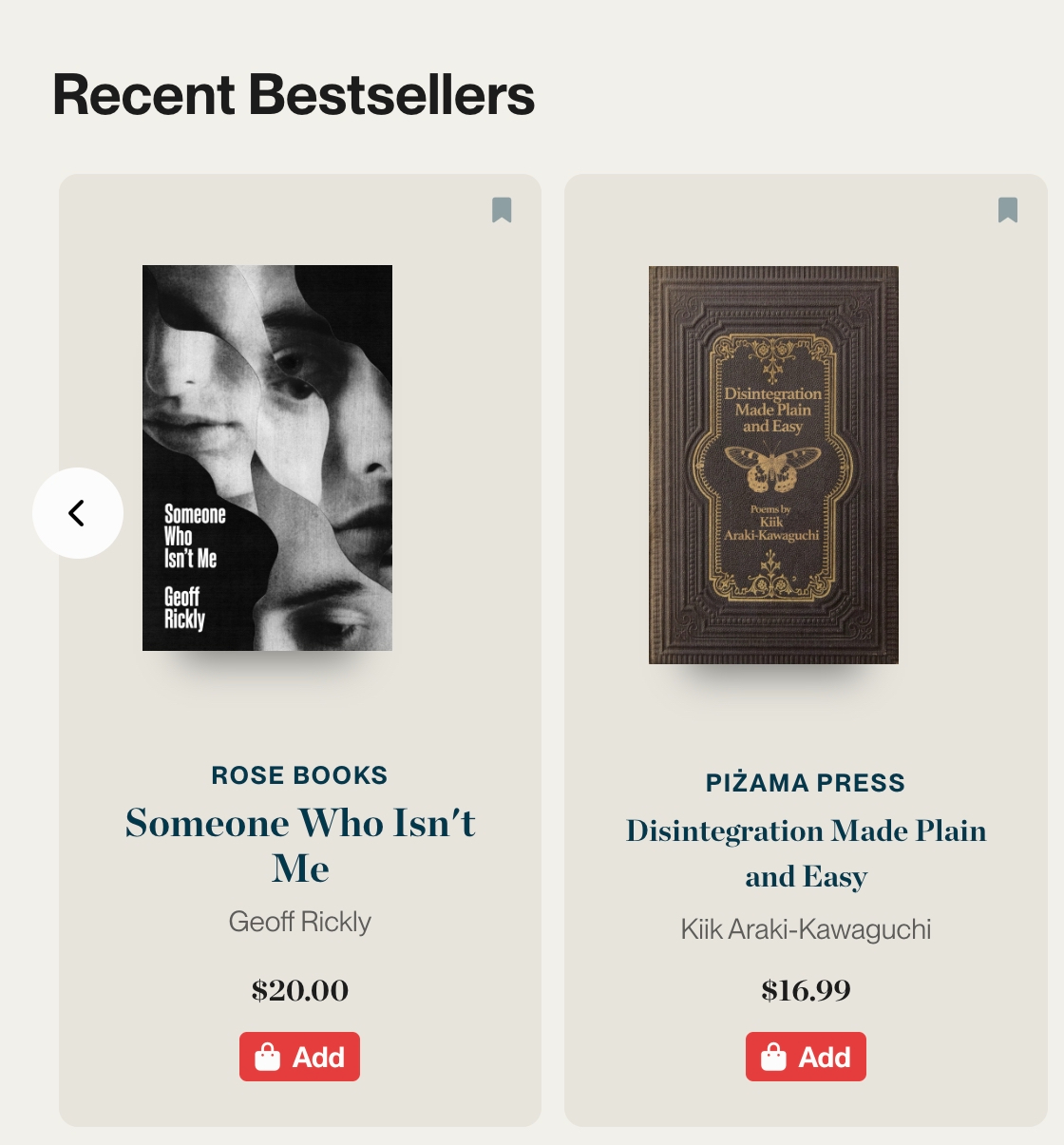1064x1145 pixels.
Task: Bookmark the Someone Who Isn't Me book
Action: pos(502,210)
